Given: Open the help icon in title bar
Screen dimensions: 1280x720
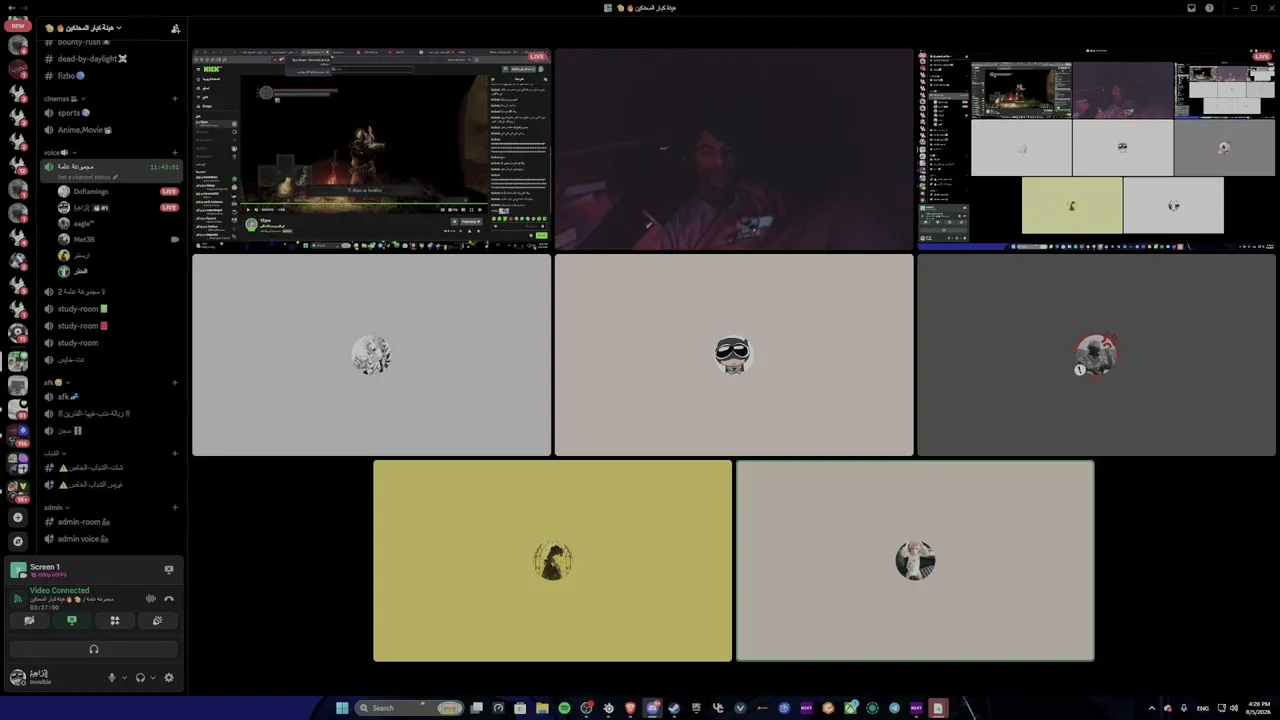Looking at the screenshot, I should coord(1210,8).
